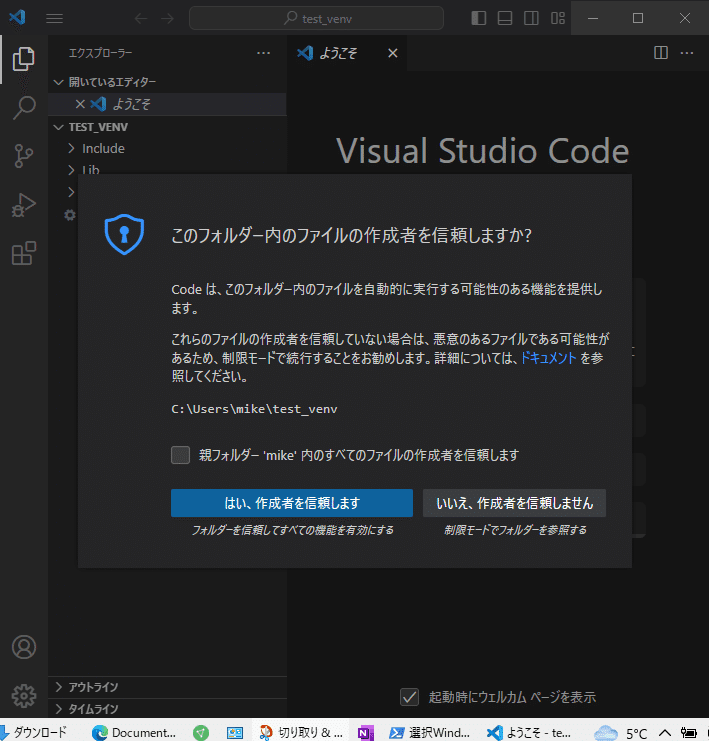Go back with the left arrow
Screen dimensions: 709x741
[x=141, y=18]
